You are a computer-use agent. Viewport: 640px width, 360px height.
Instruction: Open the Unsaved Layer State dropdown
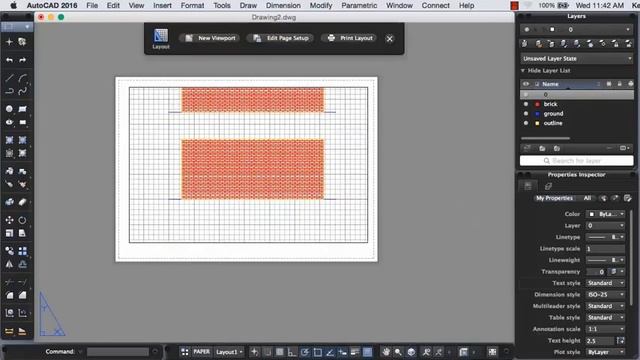pyautogui.click(x=577, y=58)
